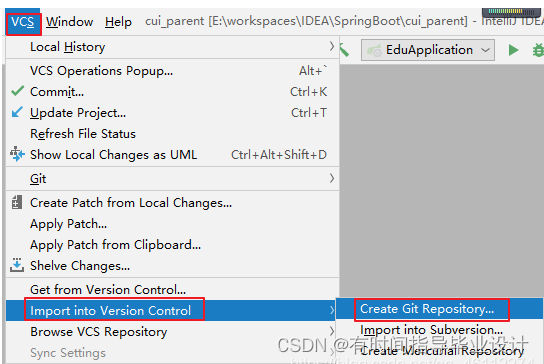Click the memory indicator bar at top right
This screenshot has height=364, width=544.
[x=511, y=12]
